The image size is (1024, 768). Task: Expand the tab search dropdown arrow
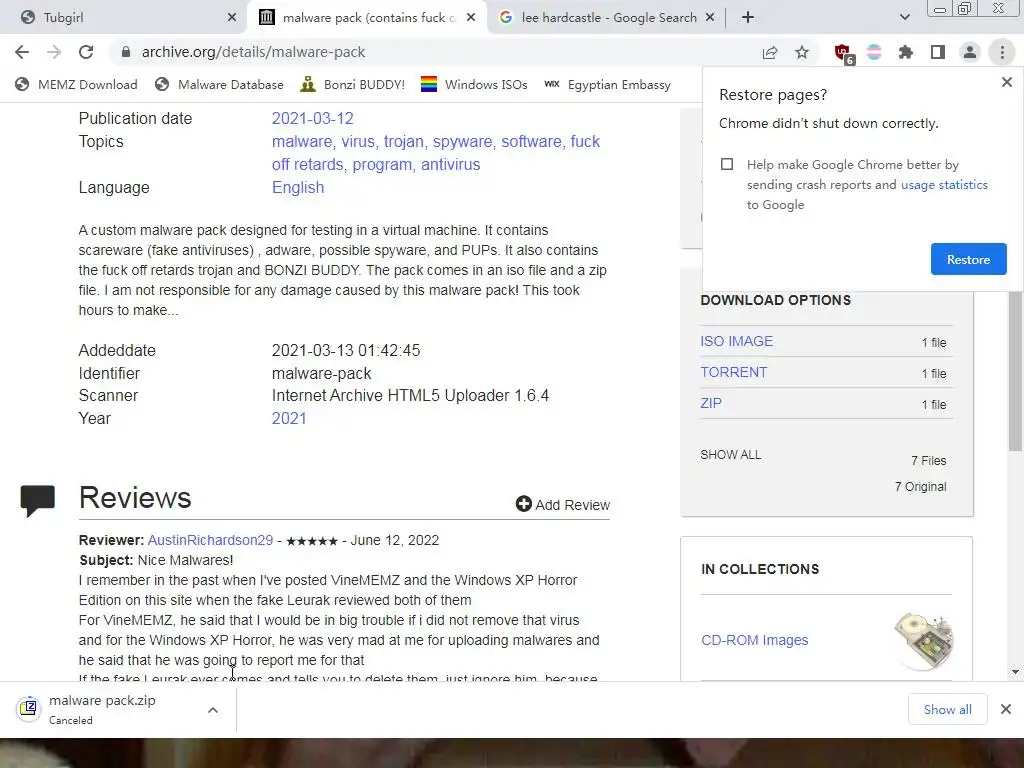click(x=904, y=18)
